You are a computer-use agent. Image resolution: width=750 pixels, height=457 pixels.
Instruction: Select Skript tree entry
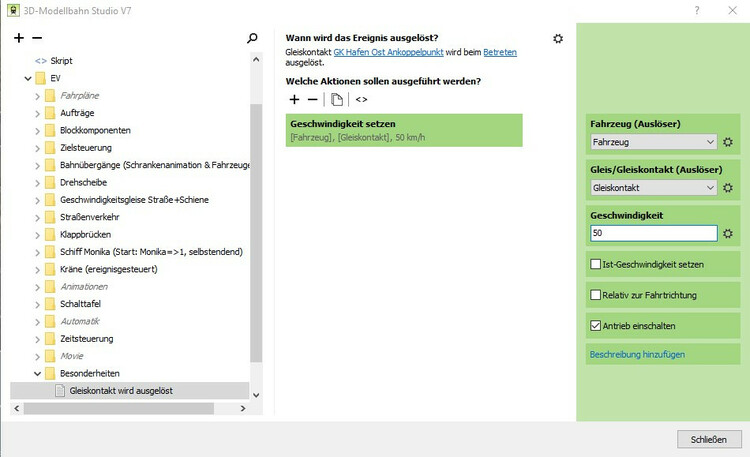tap(61, 61)
